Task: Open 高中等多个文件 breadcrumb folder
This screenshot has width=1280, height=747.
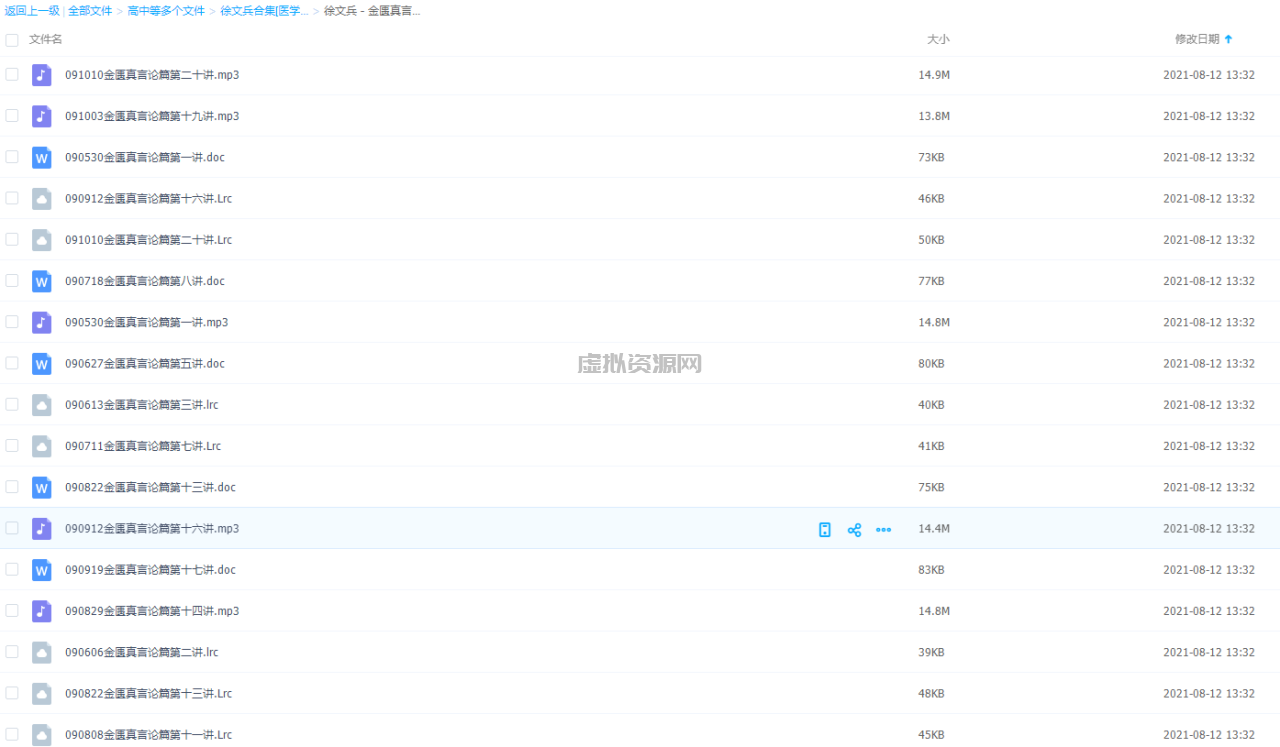Action: pos(166,11)
